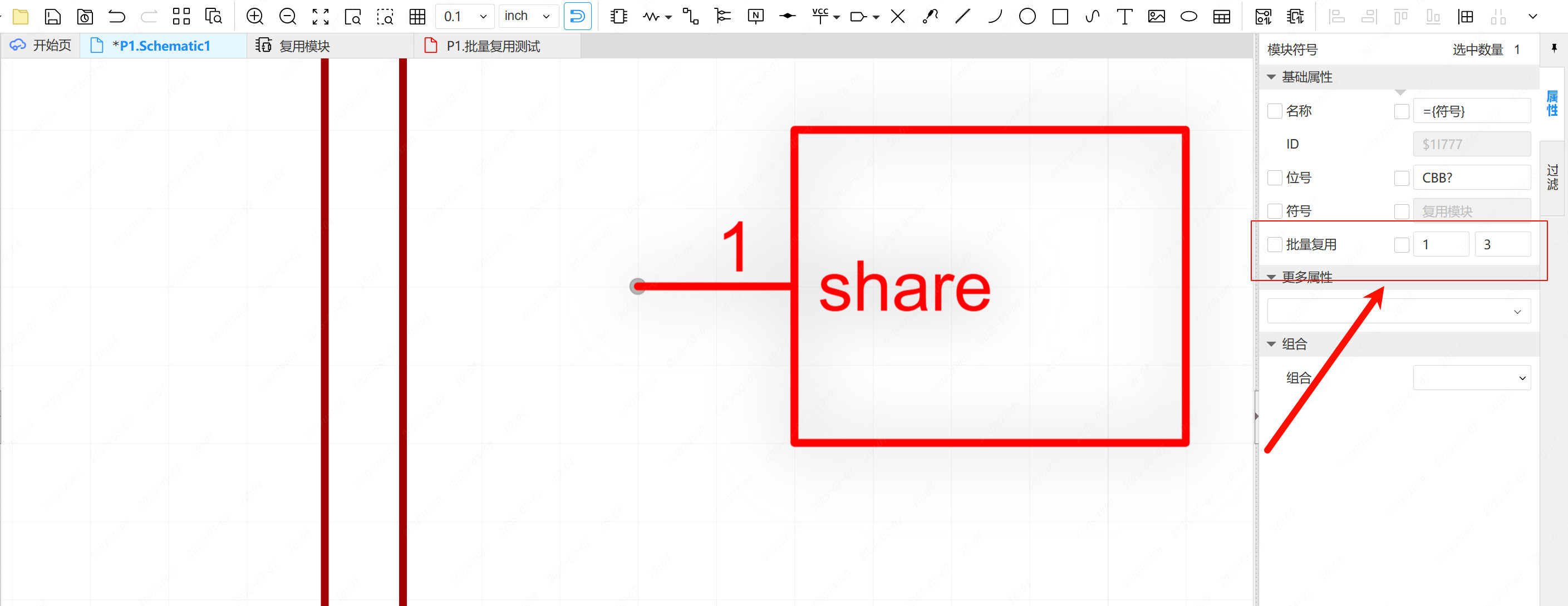Screen dimensions: 1568x606
Task: Toggle the 批量复用 checkbox
Action: click(x=1272, y=243)
